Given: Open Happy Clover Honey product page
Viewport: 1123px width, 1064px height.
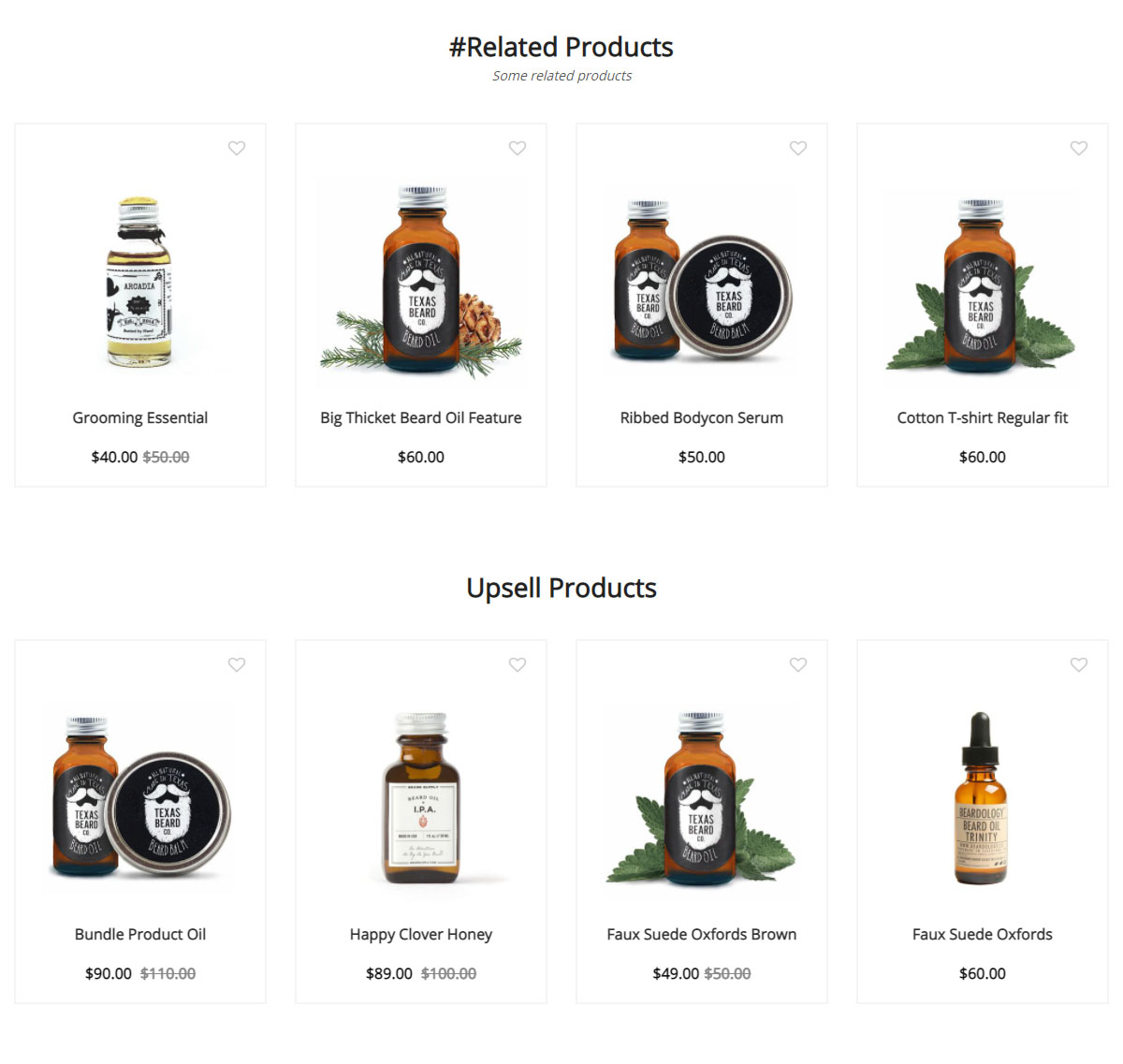Looking at the screenshot, I should [421, 934].
